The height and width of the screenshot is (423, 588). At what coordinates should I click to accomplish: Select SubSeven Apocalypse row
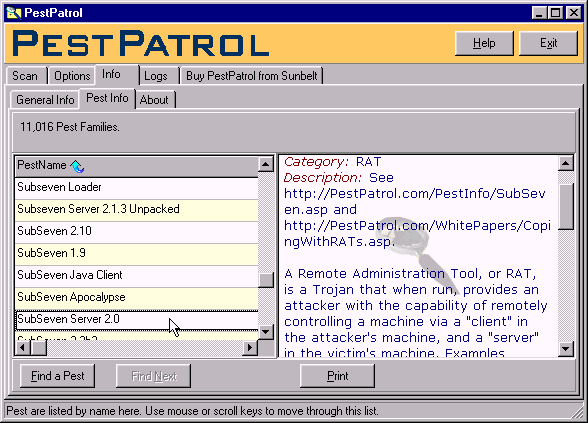point(136,298)
